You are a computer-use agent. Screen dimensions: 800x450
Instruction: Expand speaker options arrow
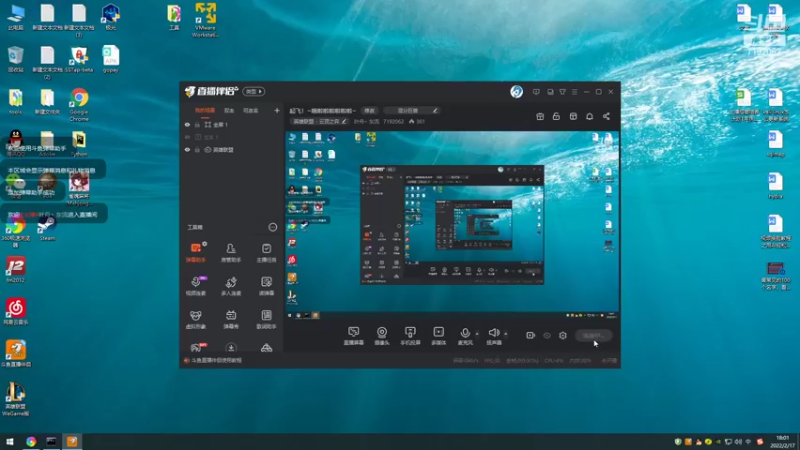(506, 334)
